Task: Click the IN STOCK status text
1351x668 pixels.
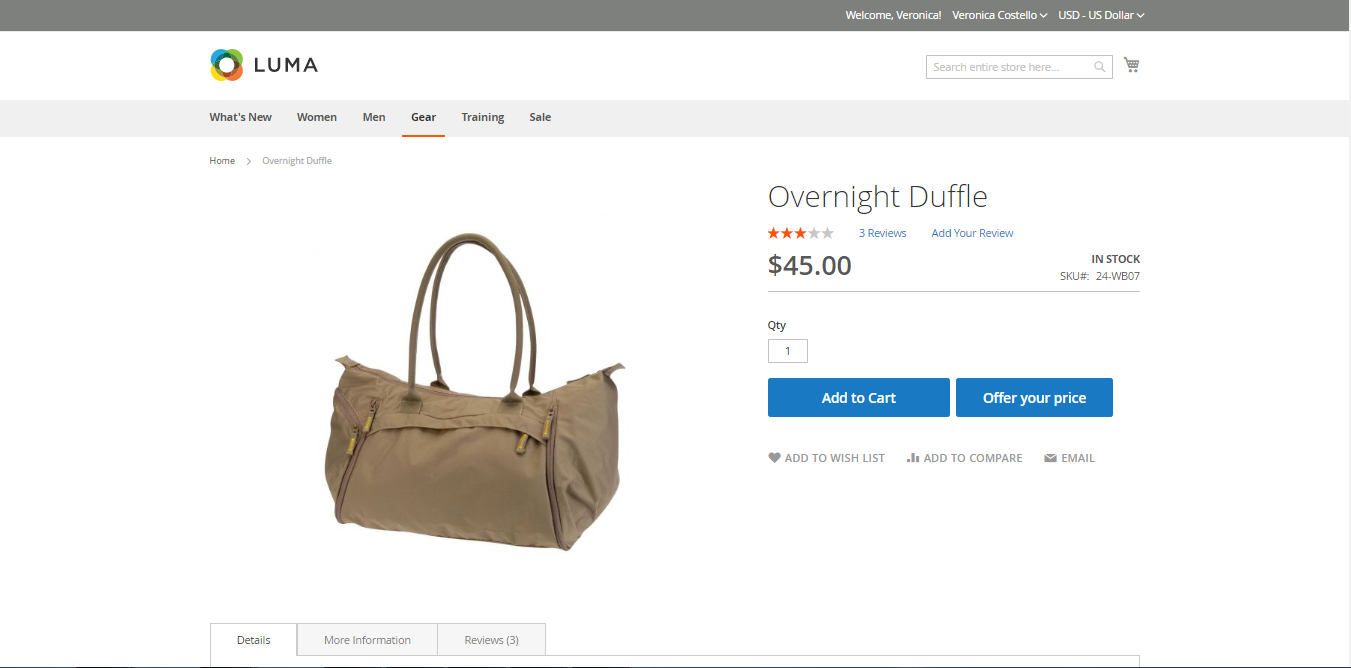Action: (x=1116, y=259)
